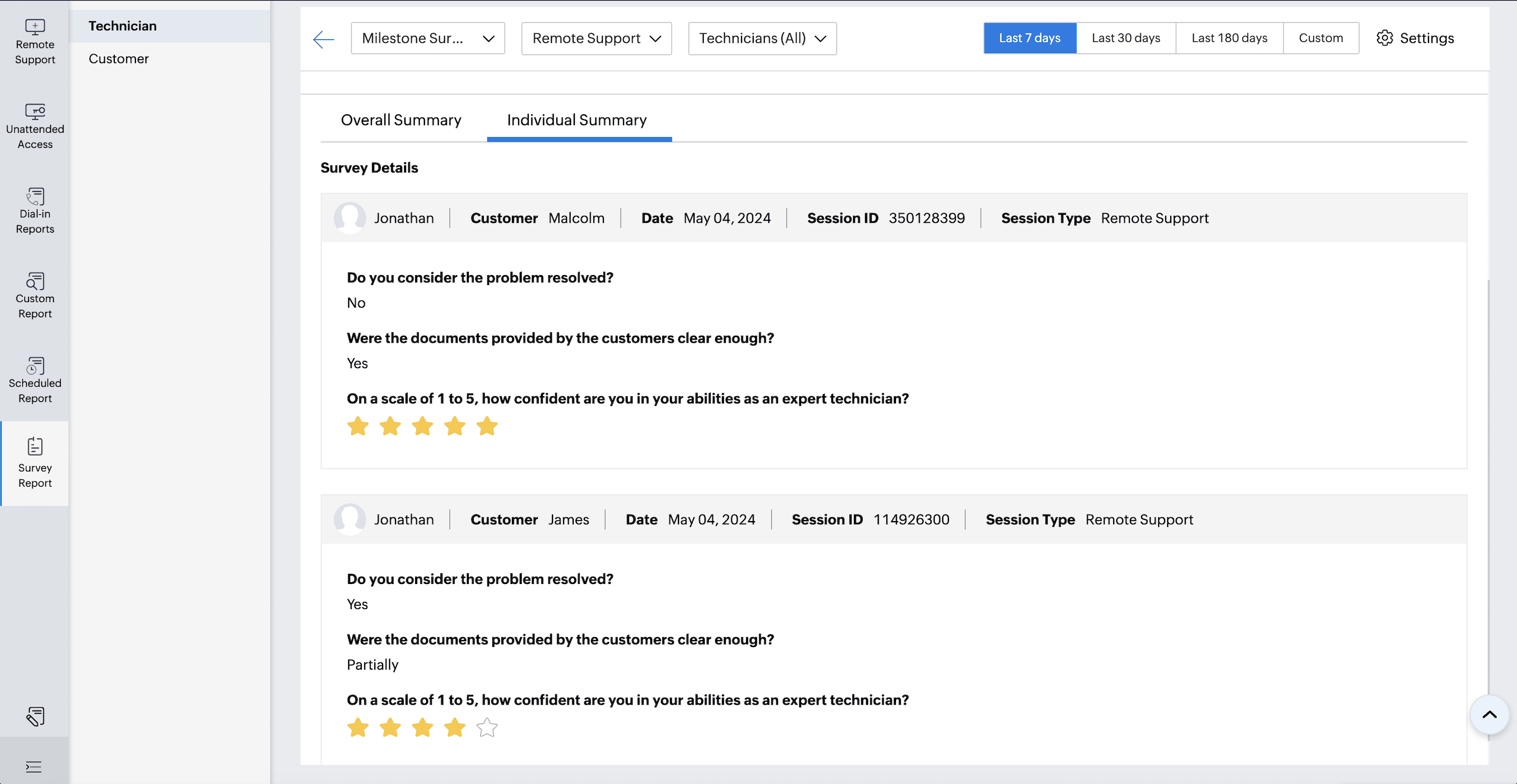Open Remote Support reports in sidebar
This screenshot has height=784, width=1517.
pyautogui.click(x=35, y=42)
